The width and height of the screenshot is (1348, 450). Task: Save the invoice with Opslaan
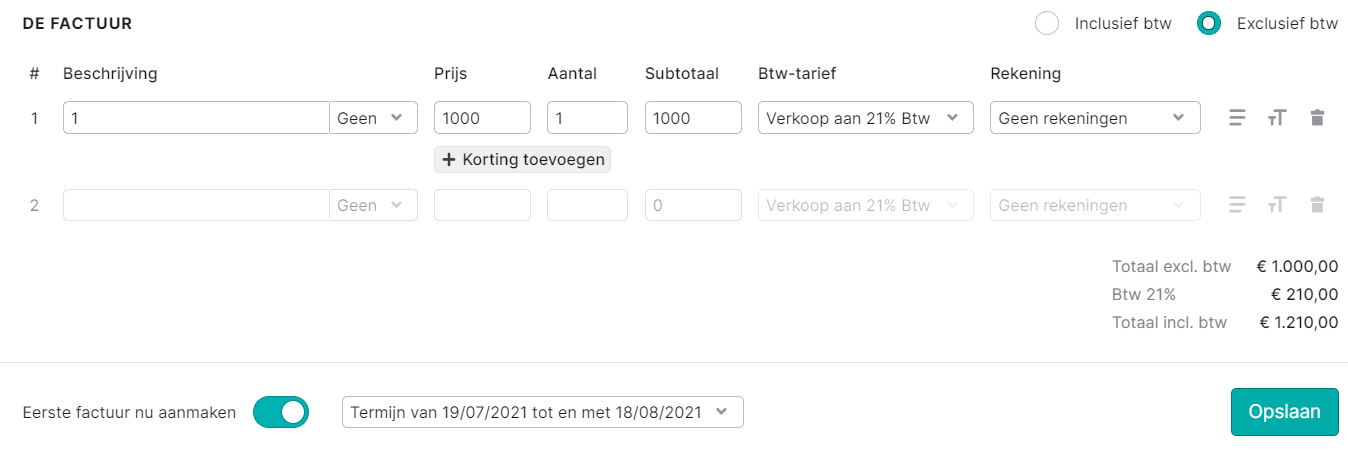point(1285,412)
